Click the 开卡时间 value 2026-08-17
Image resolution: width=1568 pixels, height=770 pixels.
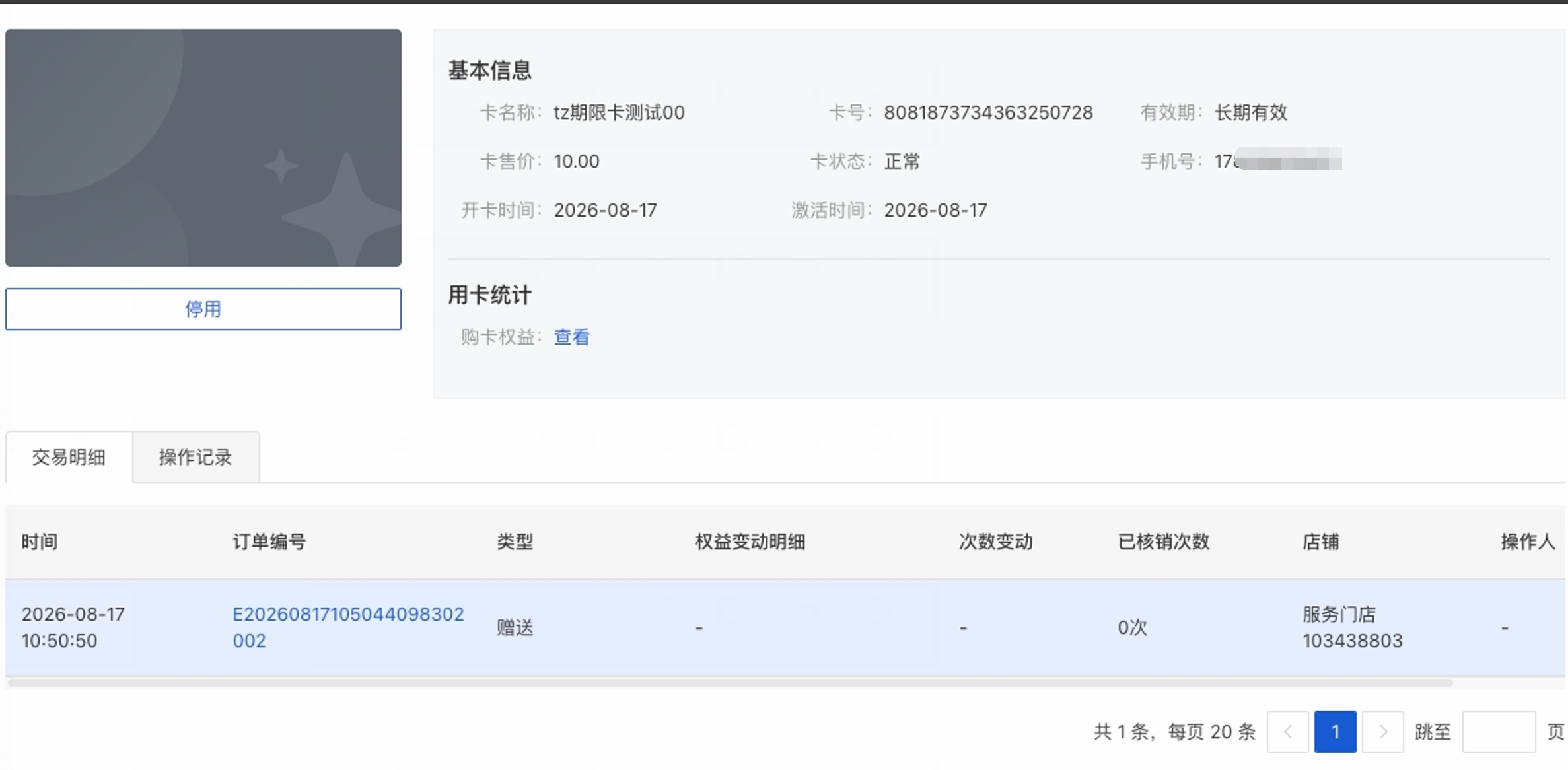(606, 211)
